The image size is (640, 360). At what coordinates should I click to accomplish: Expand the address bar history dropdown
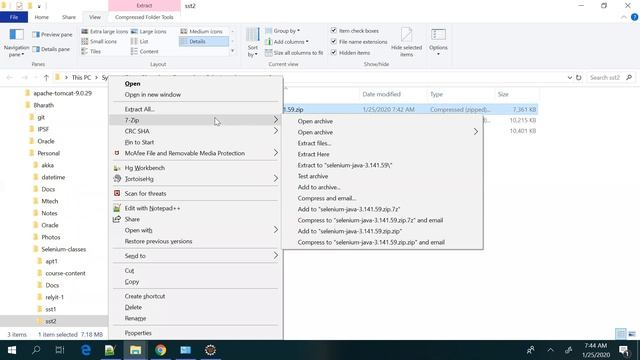[x=569, y=78]
